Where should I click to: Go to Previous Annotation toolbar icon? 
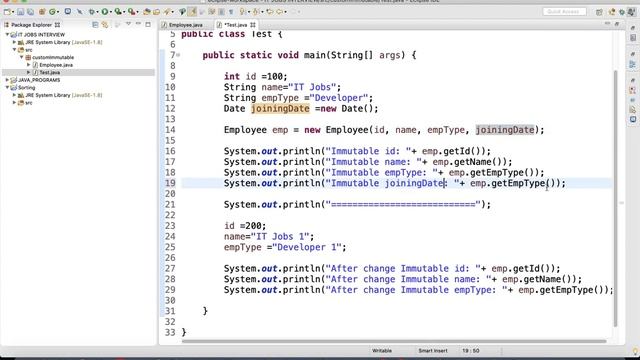click(256, 12)
